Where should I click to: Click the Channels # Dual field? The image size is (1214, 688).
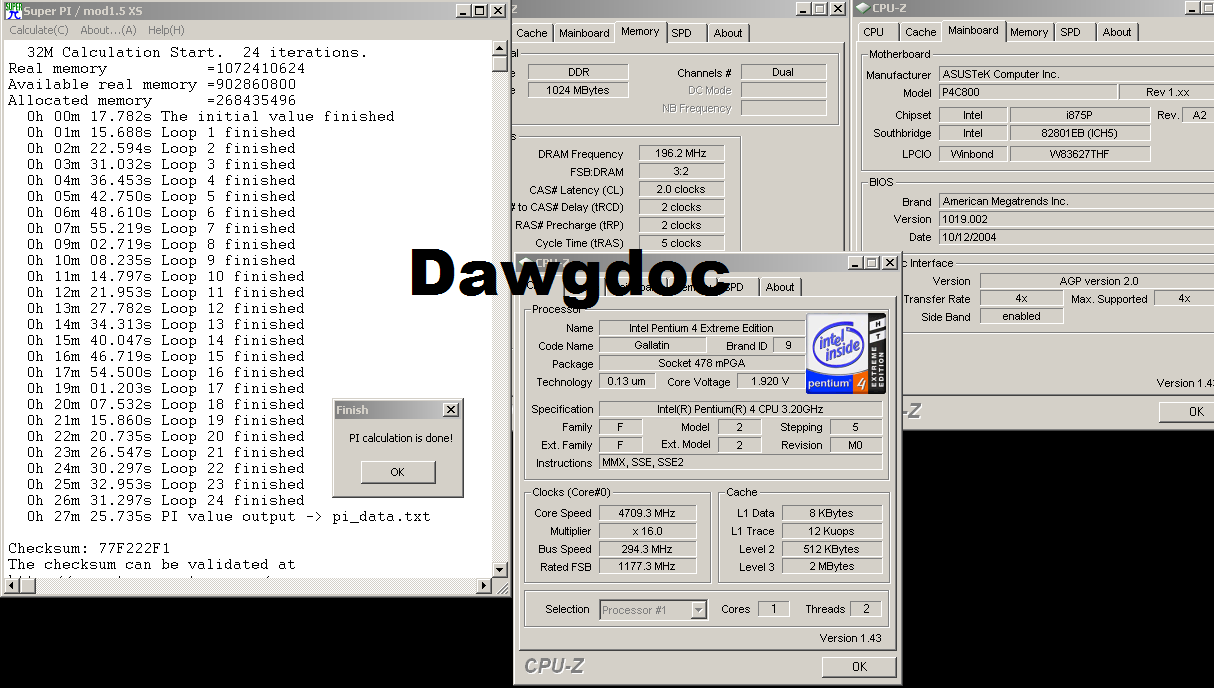[x=783, y=73]
